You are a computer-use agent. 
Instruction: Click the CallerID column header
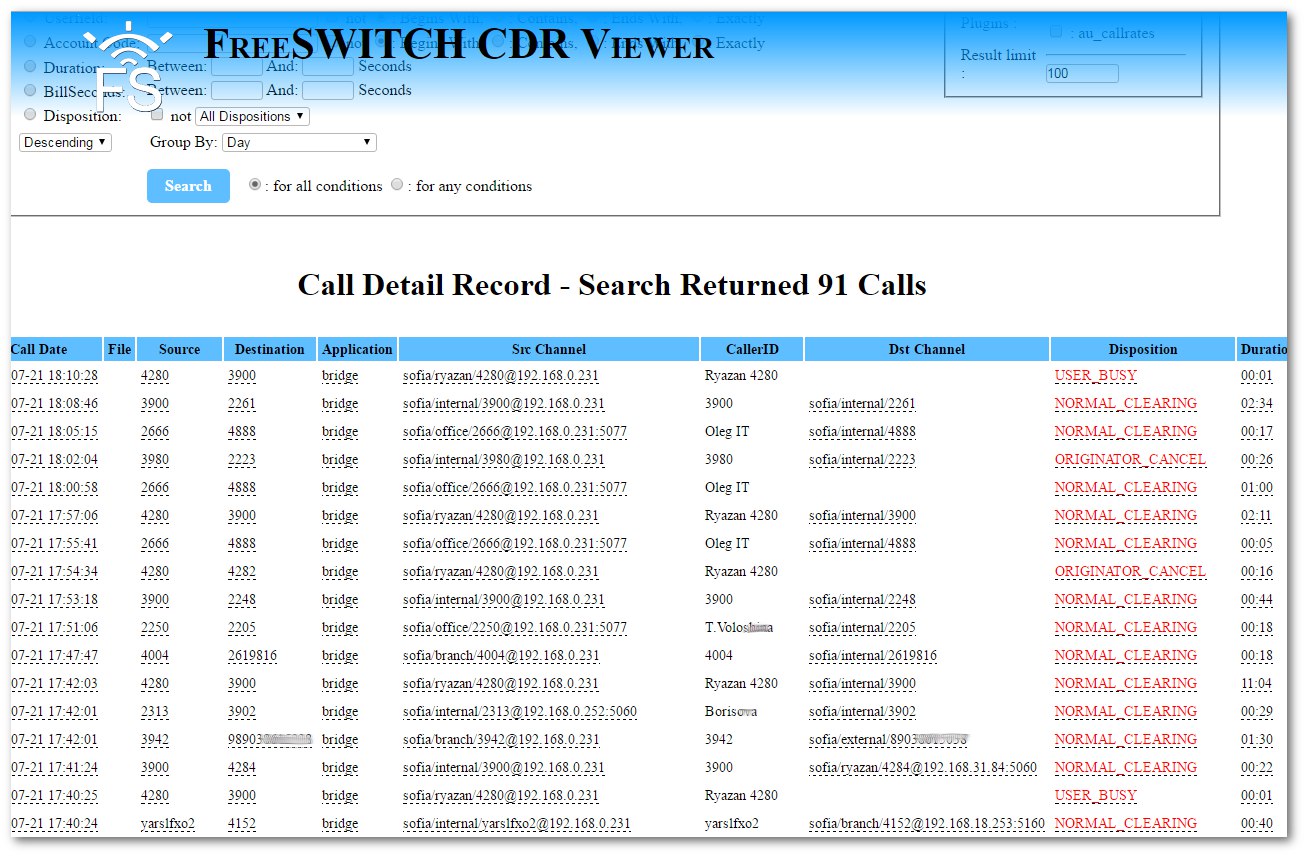coord(752,349)
